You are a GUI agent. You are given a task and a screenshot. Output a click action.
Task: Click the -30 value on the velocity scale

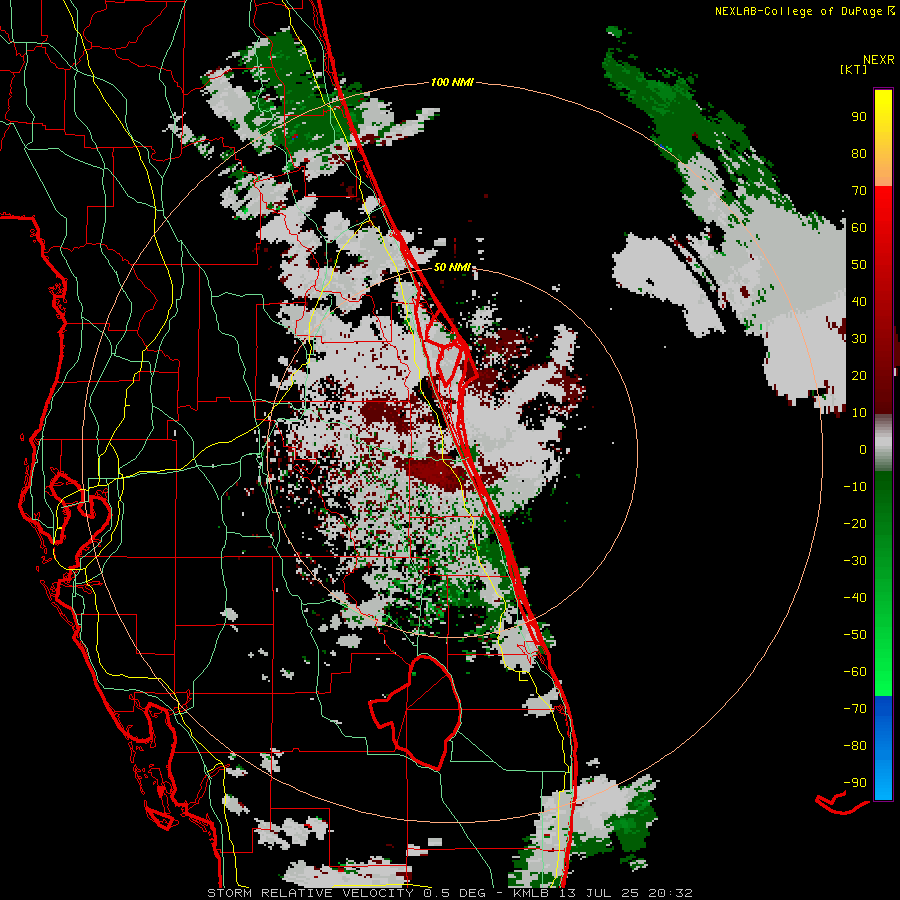(855, 561)
